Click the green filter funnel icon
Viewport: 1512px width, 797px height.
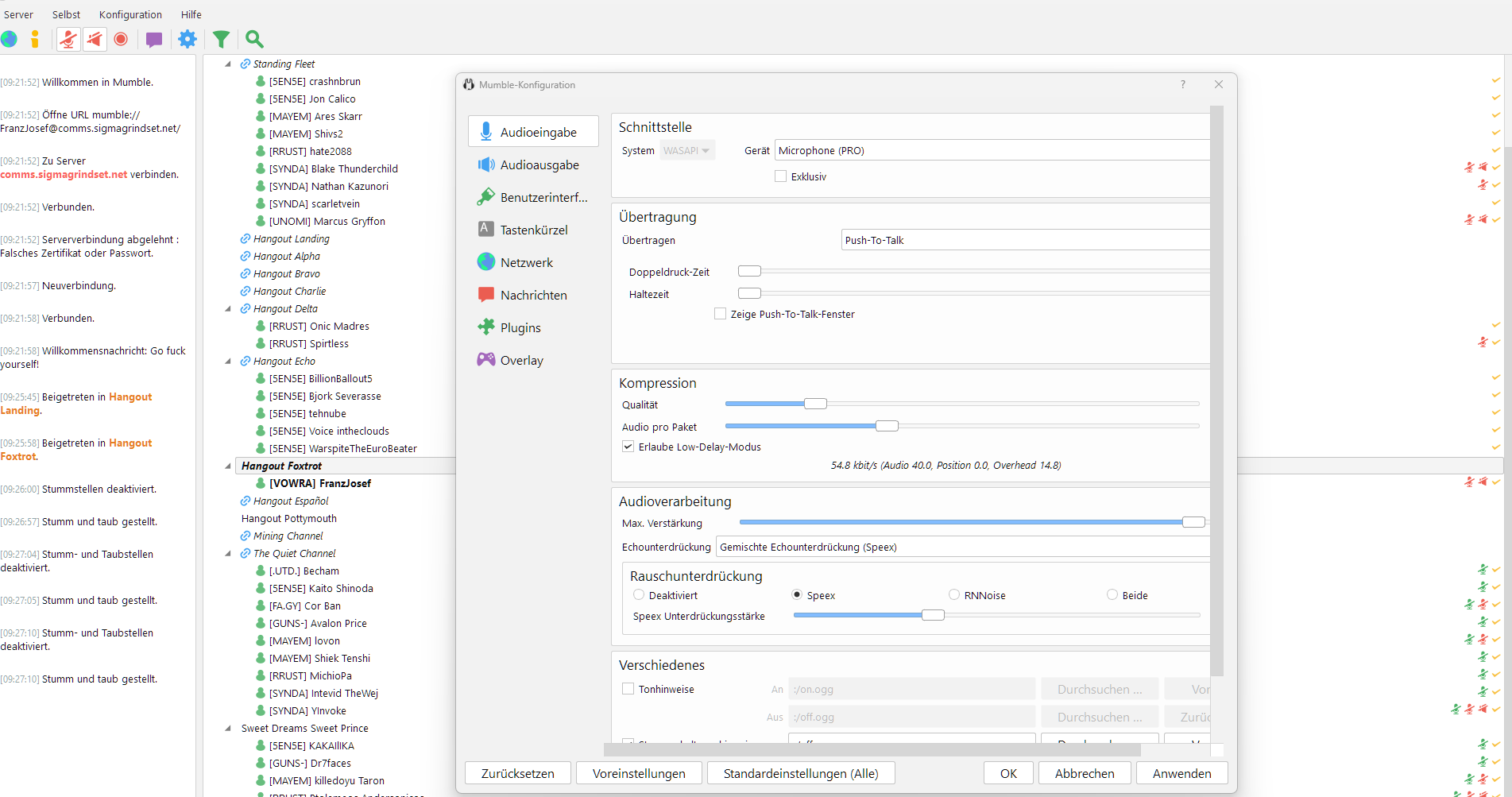tap(222, 39)
